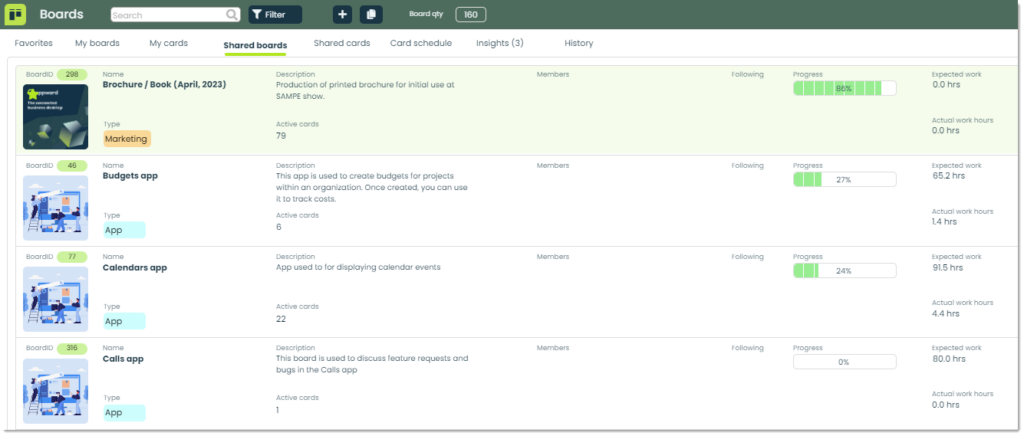Open the Calendars app board thumbnail
The image size is (1024, 436).
[x=56, y=299]
